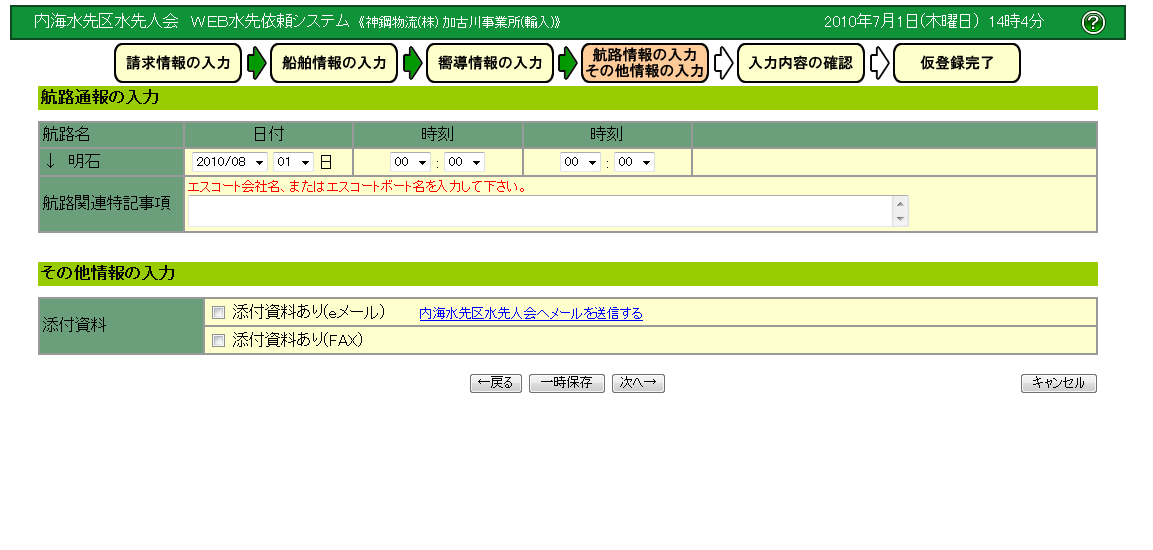Click the 一時保存 button
Viewport: 1153px width, 550px height.
click(x=566, y=383)
